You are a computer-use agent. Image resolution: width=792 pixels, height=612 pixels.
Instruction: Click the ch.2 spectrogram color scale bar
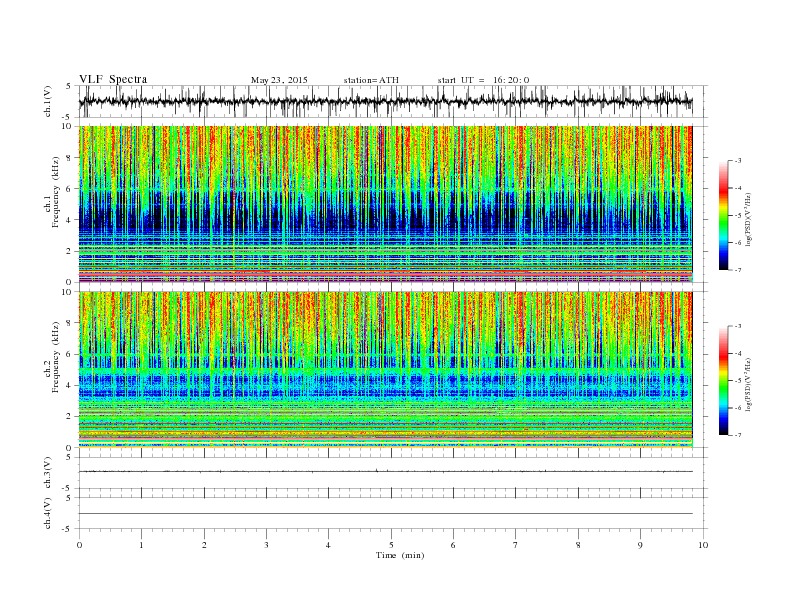[x=723, y=380]
